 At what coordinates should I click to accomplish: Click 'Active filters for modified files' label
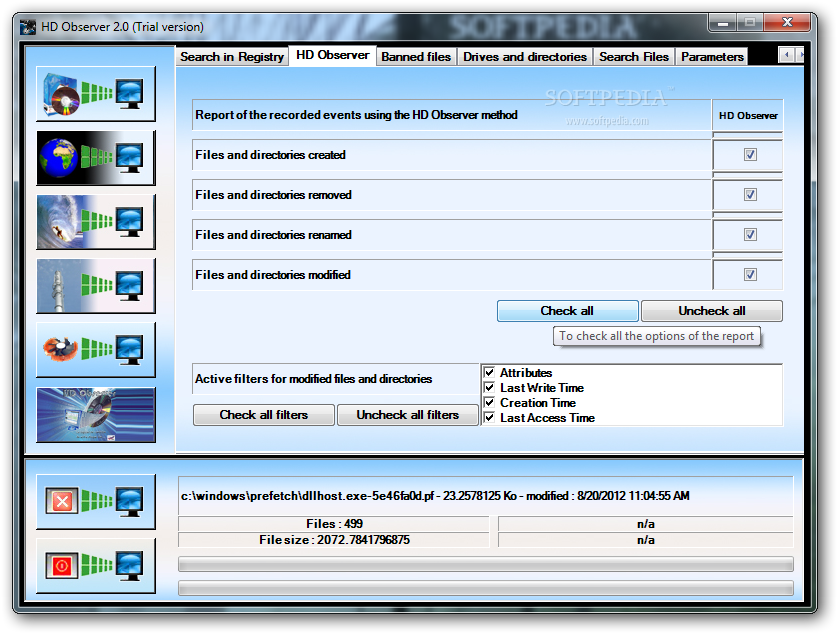[x=313, y=379]
